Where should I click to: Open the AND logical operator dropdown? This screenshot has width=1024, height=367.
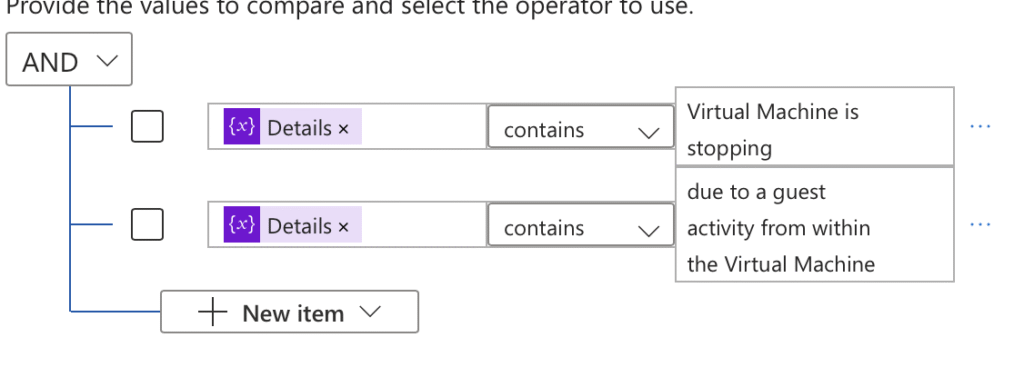coord(69,59)
